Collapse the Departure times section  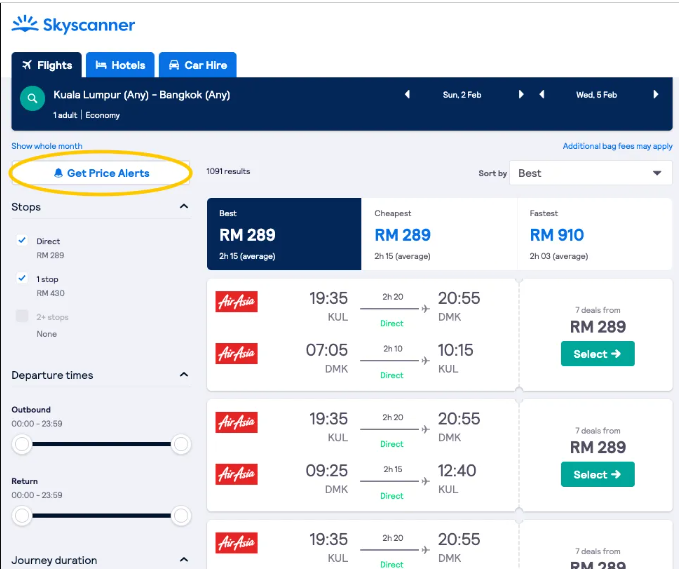tap(183, 375)
